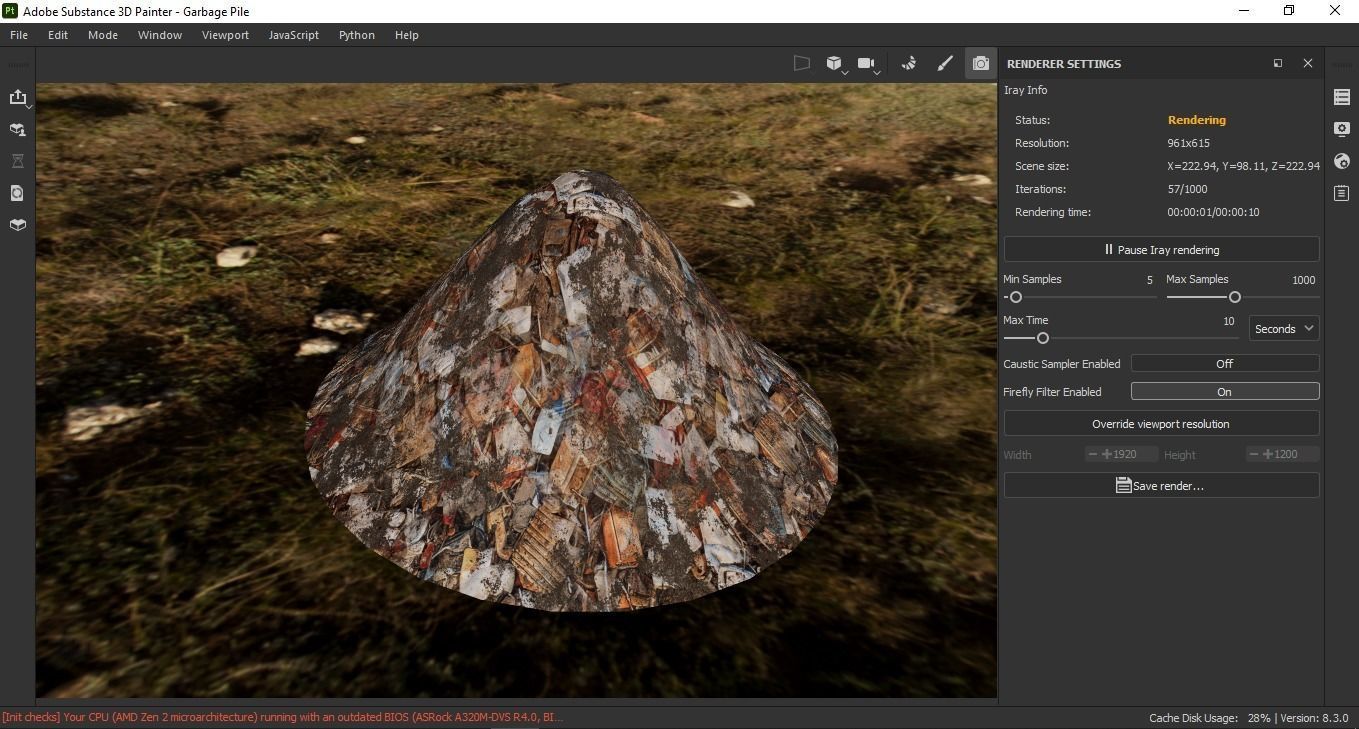
Task: Open the Python menu
Action: click(x=357, y=35)
